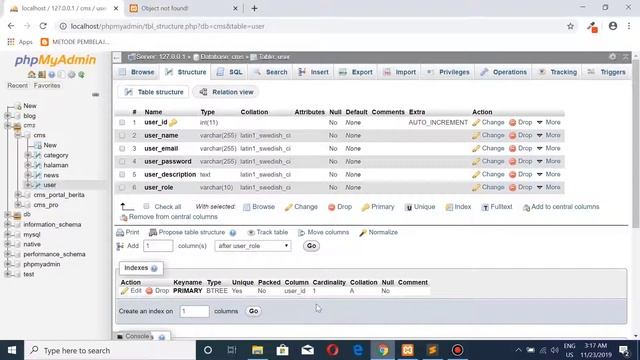Click Drop icon for user_name row

point(513,136)
